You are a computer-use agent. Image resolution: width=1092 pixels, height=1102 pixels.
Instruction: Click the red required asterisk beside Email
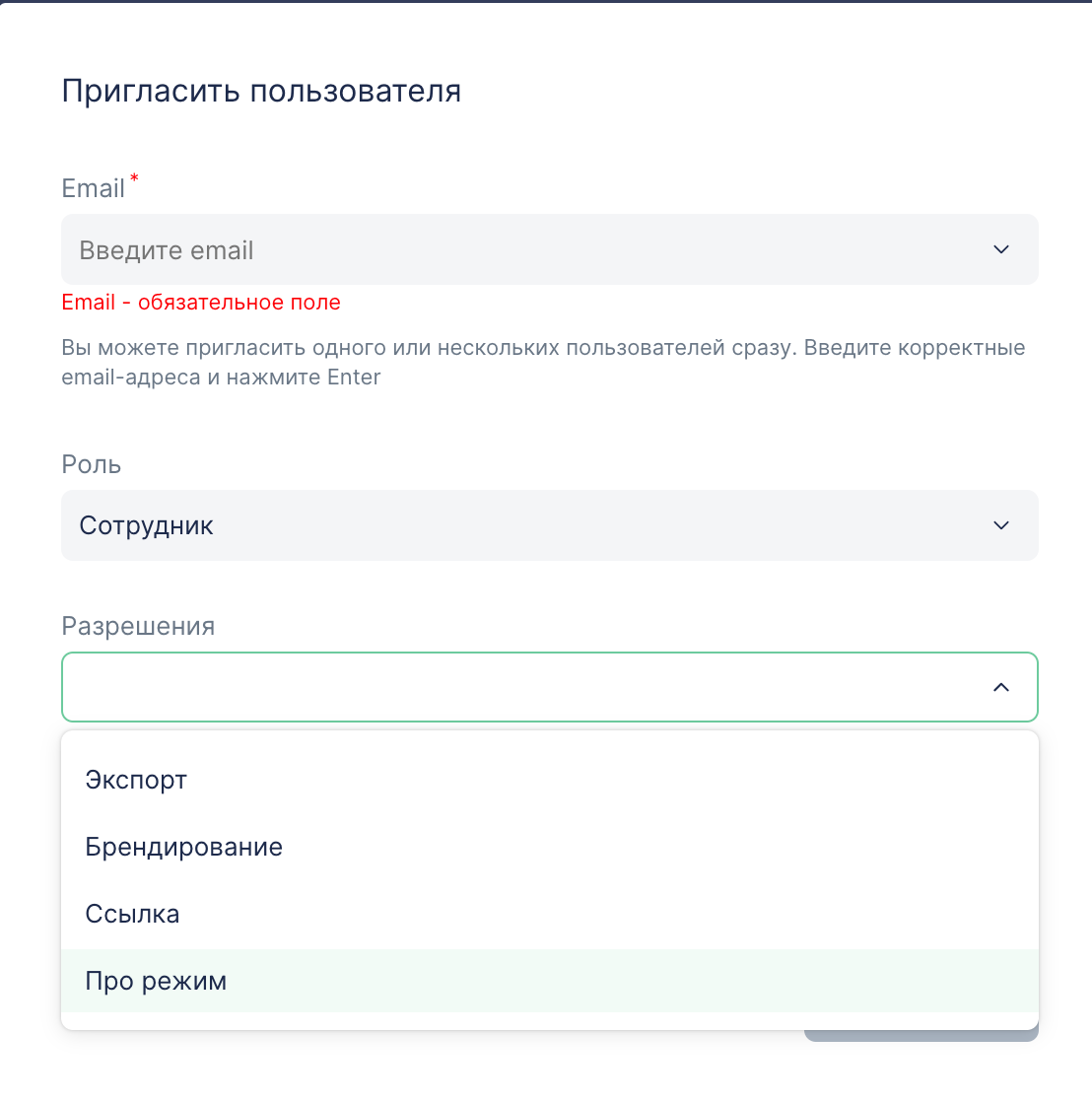(x=134, y=178)
